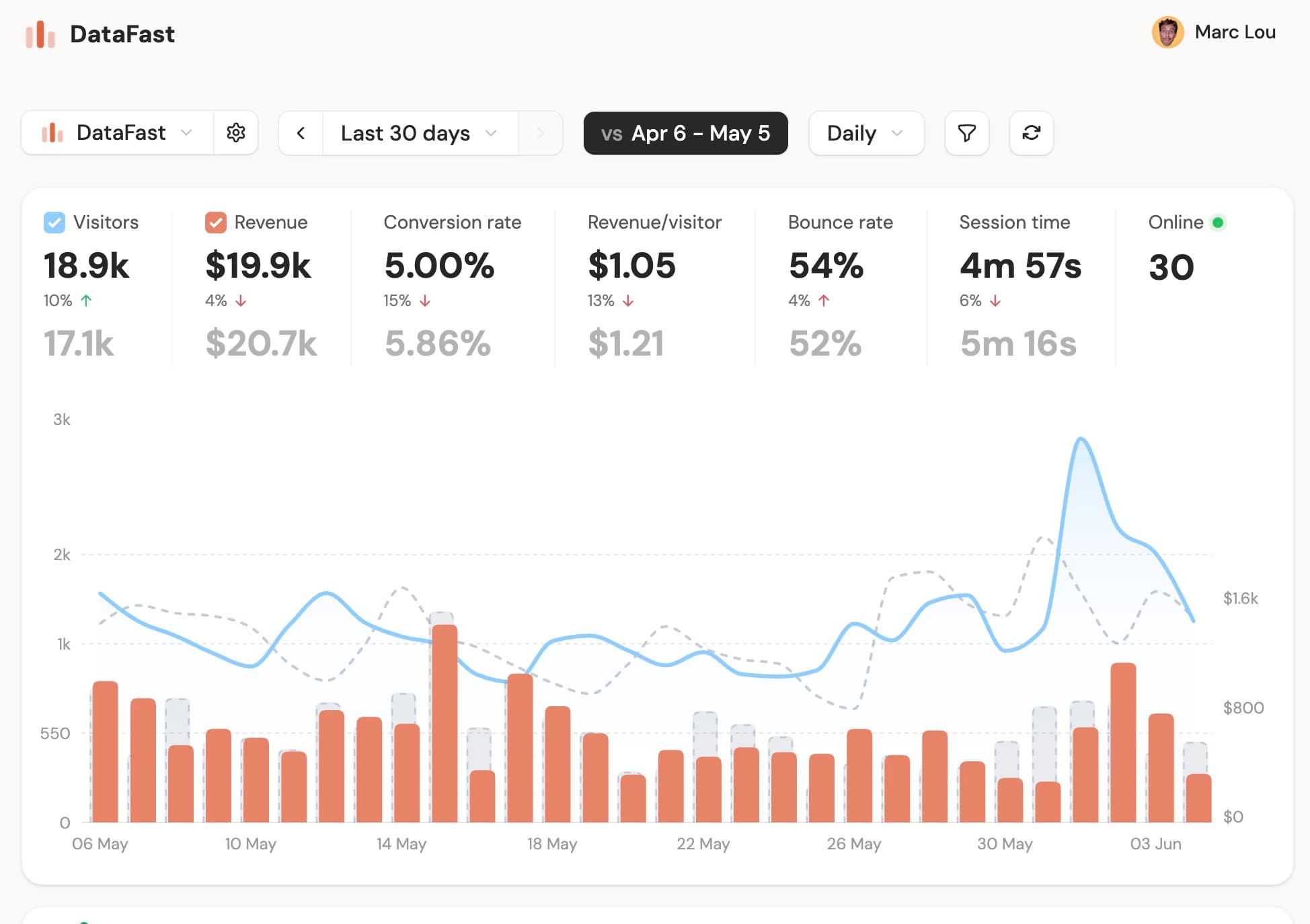Expand the Last 30 days date range dropdown
1310x924 pixels.
pyautogui.click(x=420, y=133)
